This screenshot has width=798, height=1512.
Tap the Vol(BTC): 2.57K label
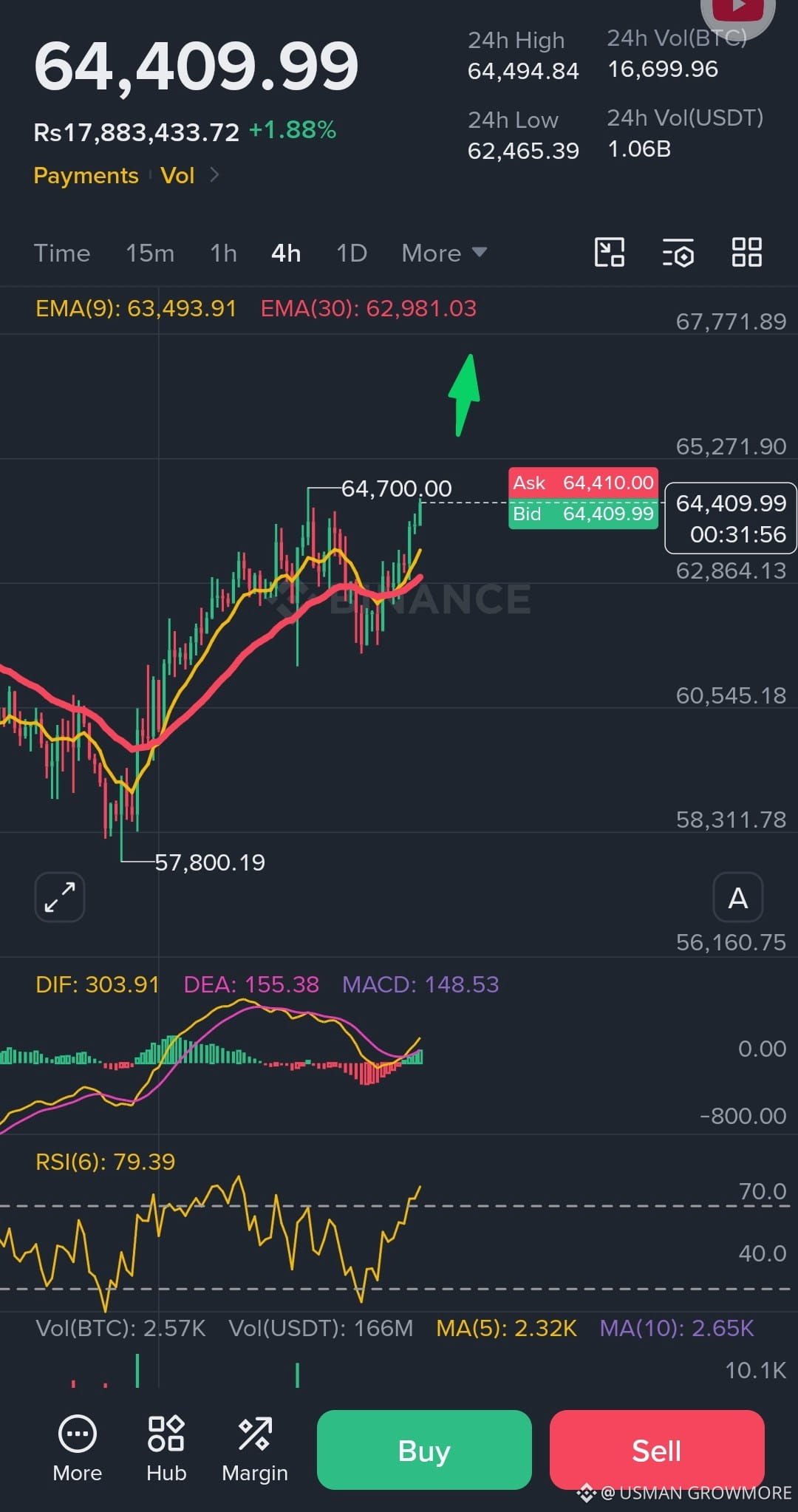120,1328
